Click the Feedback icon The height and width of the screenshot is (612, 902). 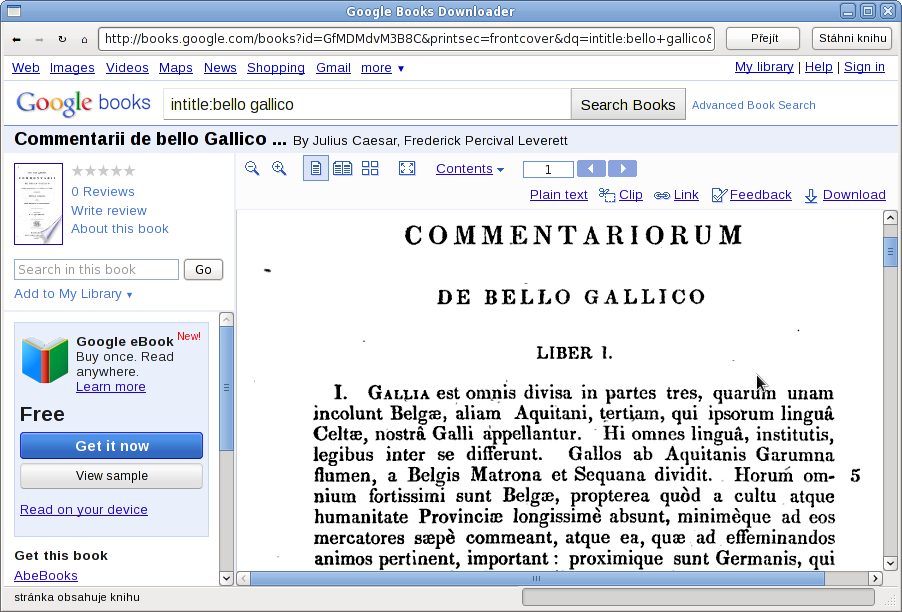719,196
